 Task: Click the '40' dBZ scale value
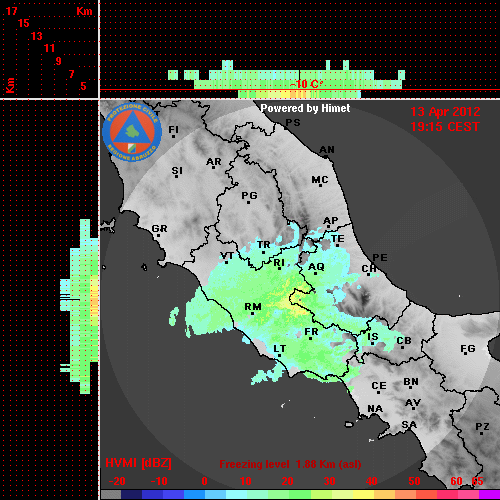pos(371,481)
